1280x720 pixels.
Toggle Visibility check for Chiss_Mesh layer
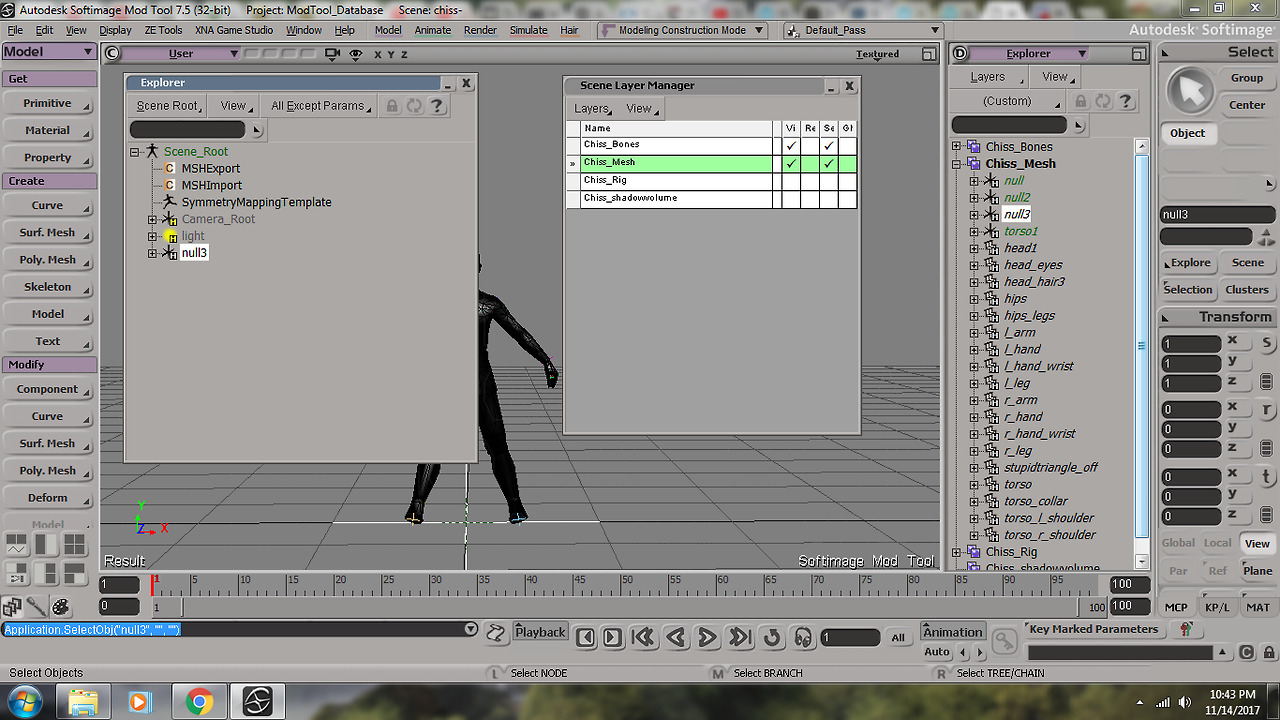[791, 163]
